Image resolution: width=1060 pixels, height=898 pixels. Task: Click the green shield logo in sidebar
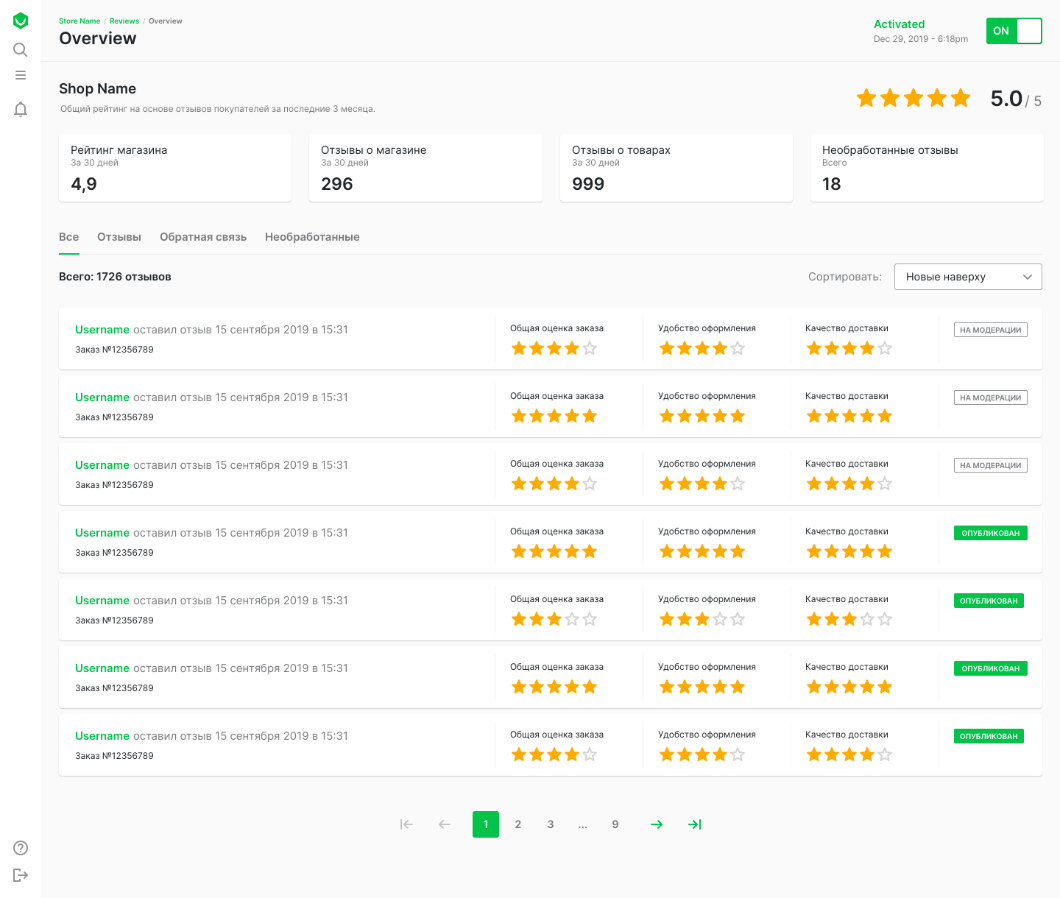[x=20, y=21]
